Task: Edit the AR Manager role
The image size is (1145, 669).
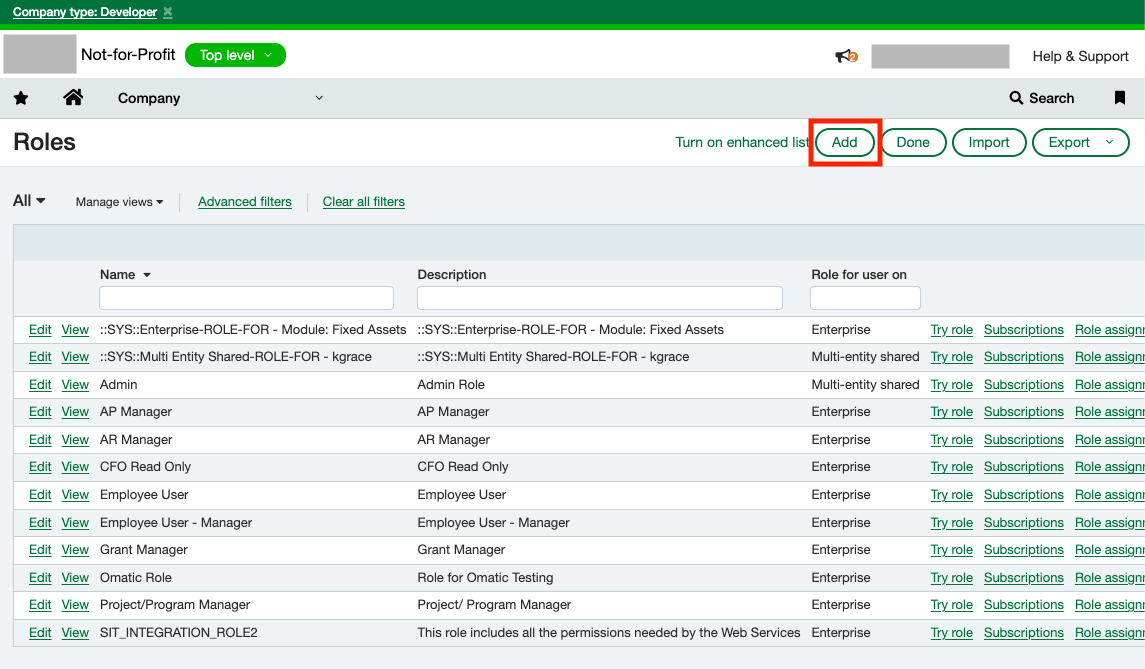Action: point(40,440)
